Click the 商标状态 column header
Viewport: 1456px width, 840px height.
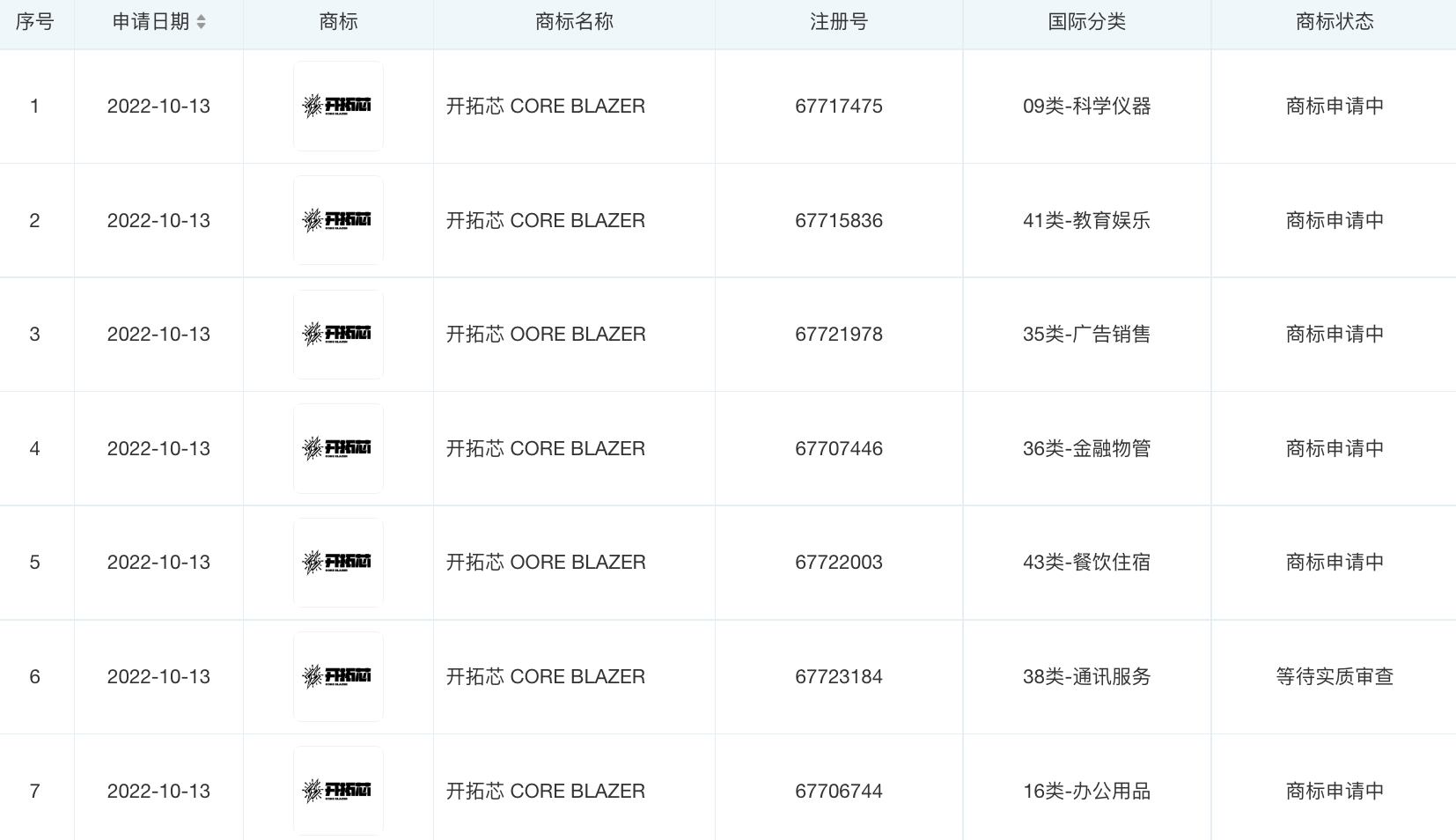tap(1335, 22)
